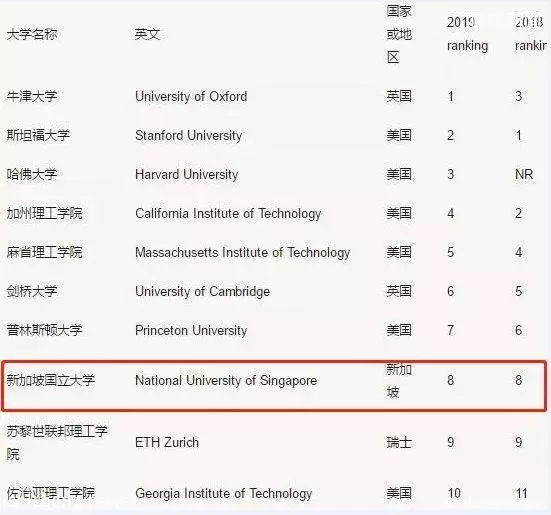Select the NR value in Harvard row
551x515 pixels.
(524, 174)
